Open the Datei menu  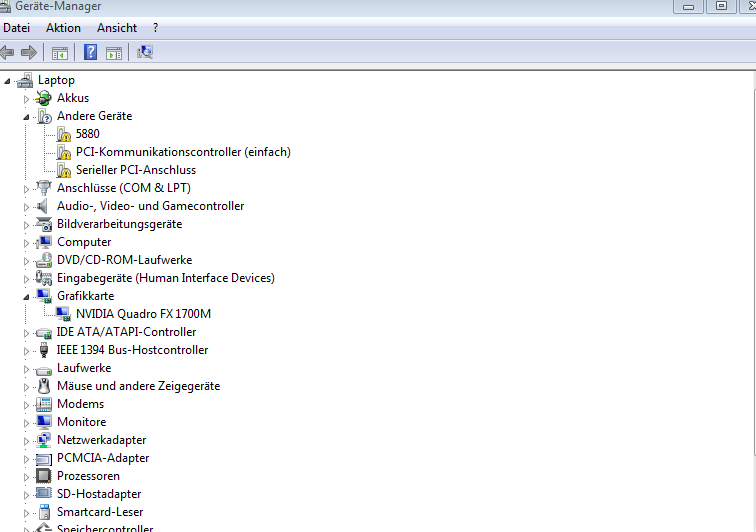coord(16,28)
